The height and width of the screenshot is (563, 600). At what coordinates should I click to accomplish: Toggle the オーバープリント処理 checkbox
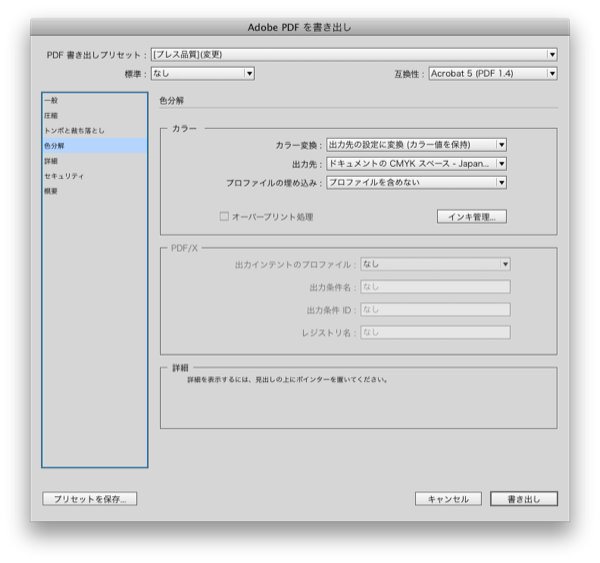coord(225,216)
